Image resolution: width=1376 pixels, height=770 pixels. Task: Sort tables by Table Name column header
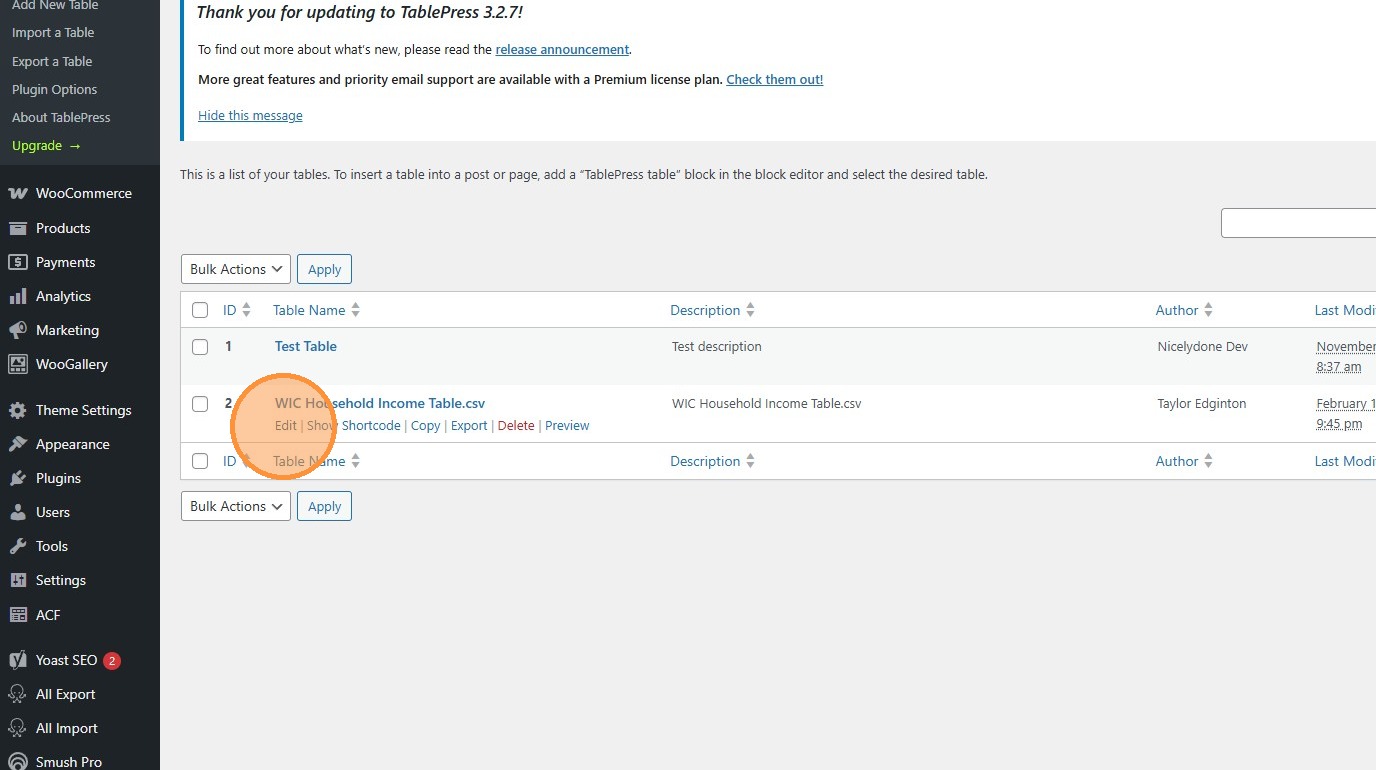tap(309, 310)
